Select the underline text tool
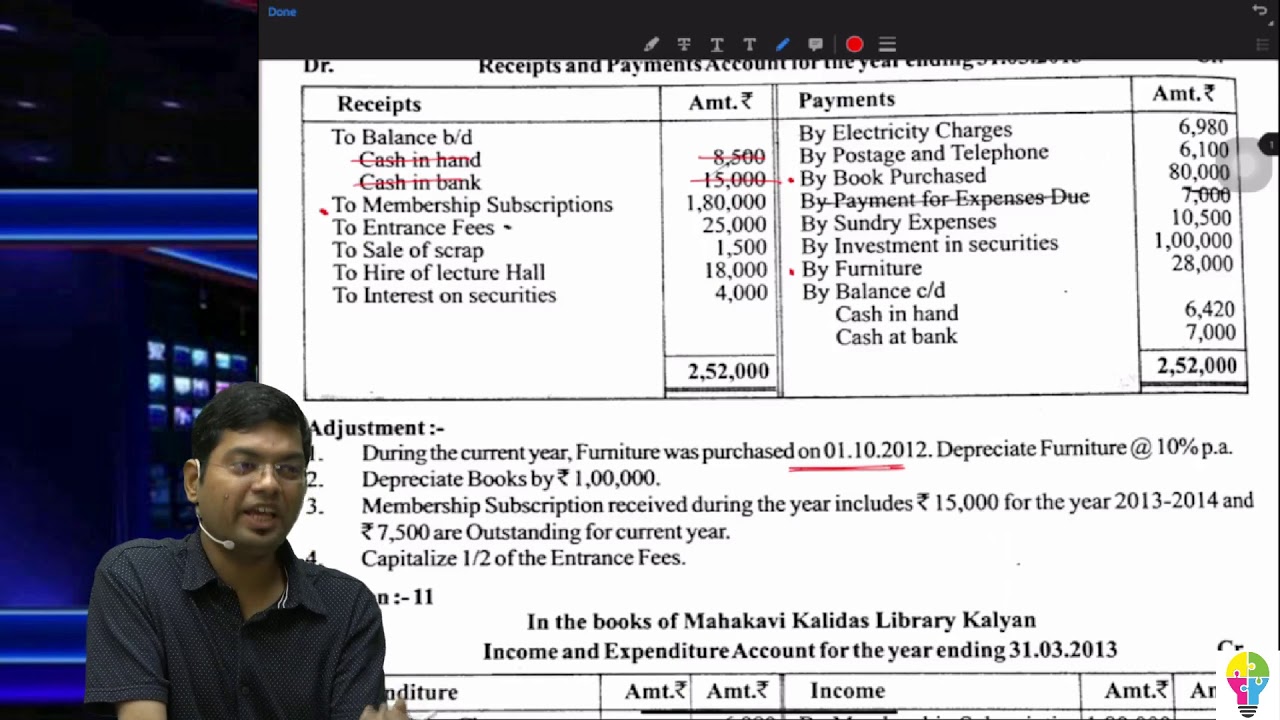The image size is (1280, 720). coord(717,44)
